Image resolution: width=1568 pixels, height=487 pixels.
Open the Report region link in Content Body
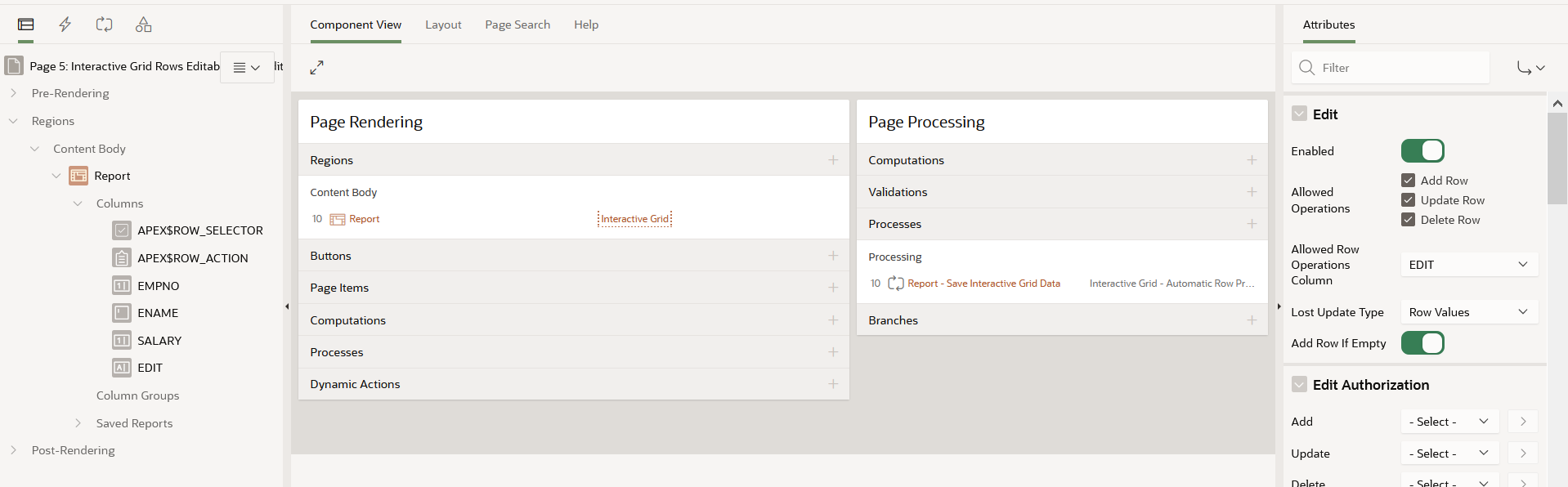click(364, 219)
